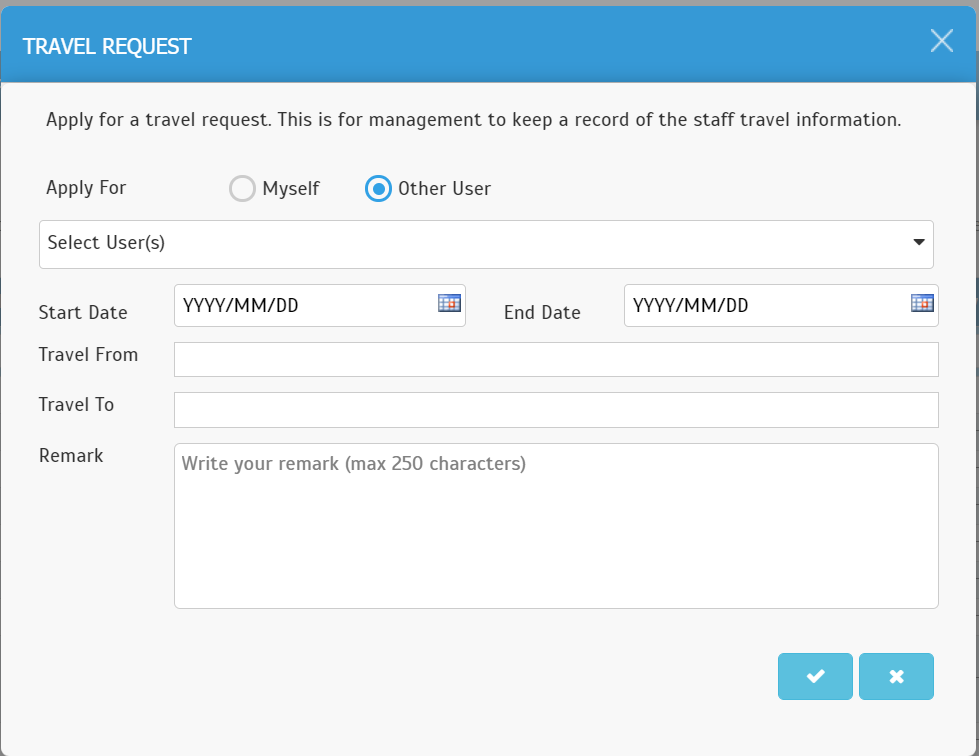Open the End Date calendar picker icon
Image resolution: width=979 pixels, height=756 pixels.
click(x=922, y=303)
